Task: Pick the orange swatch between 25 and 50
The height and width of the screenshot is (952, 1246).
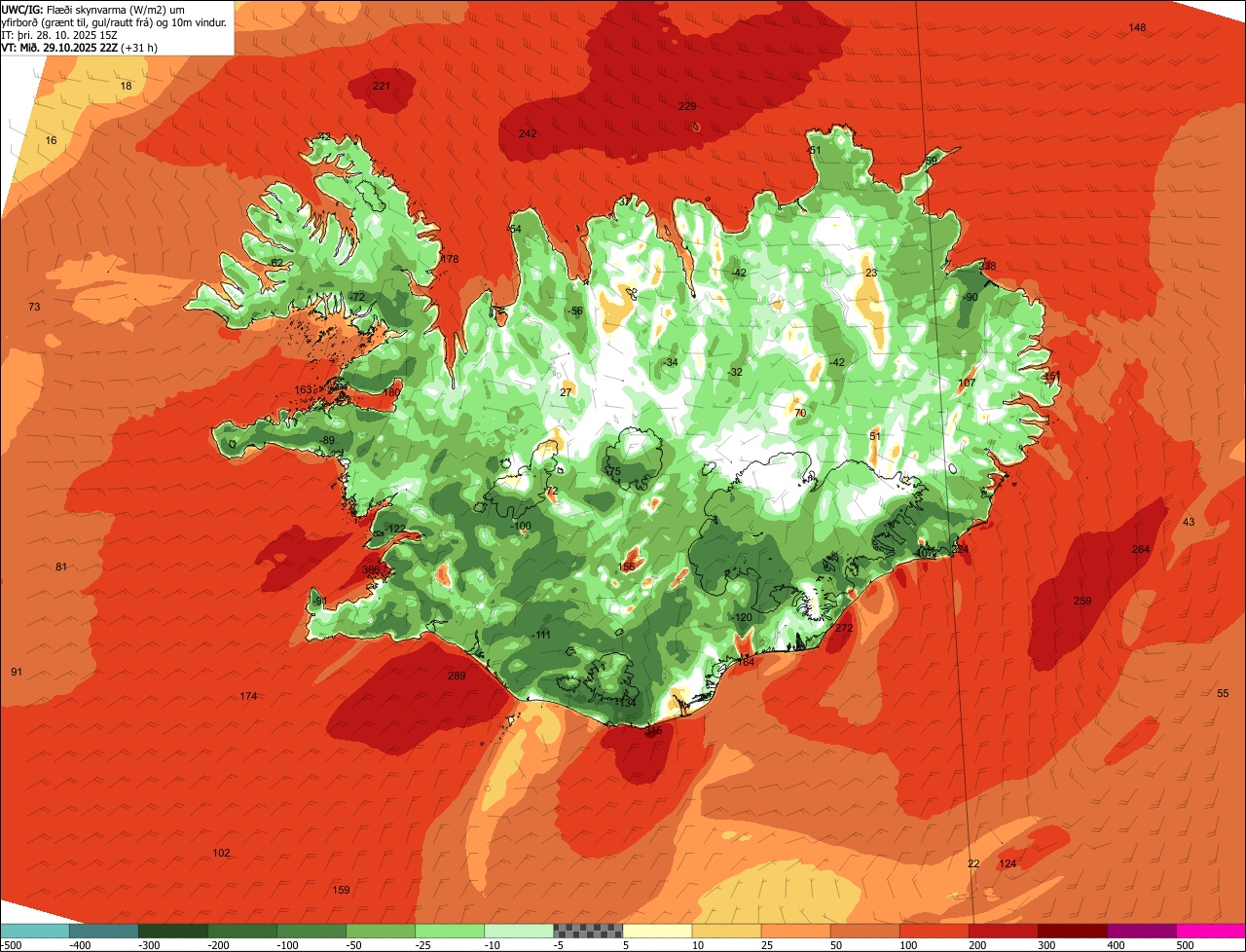Action: tap(795, 931)
